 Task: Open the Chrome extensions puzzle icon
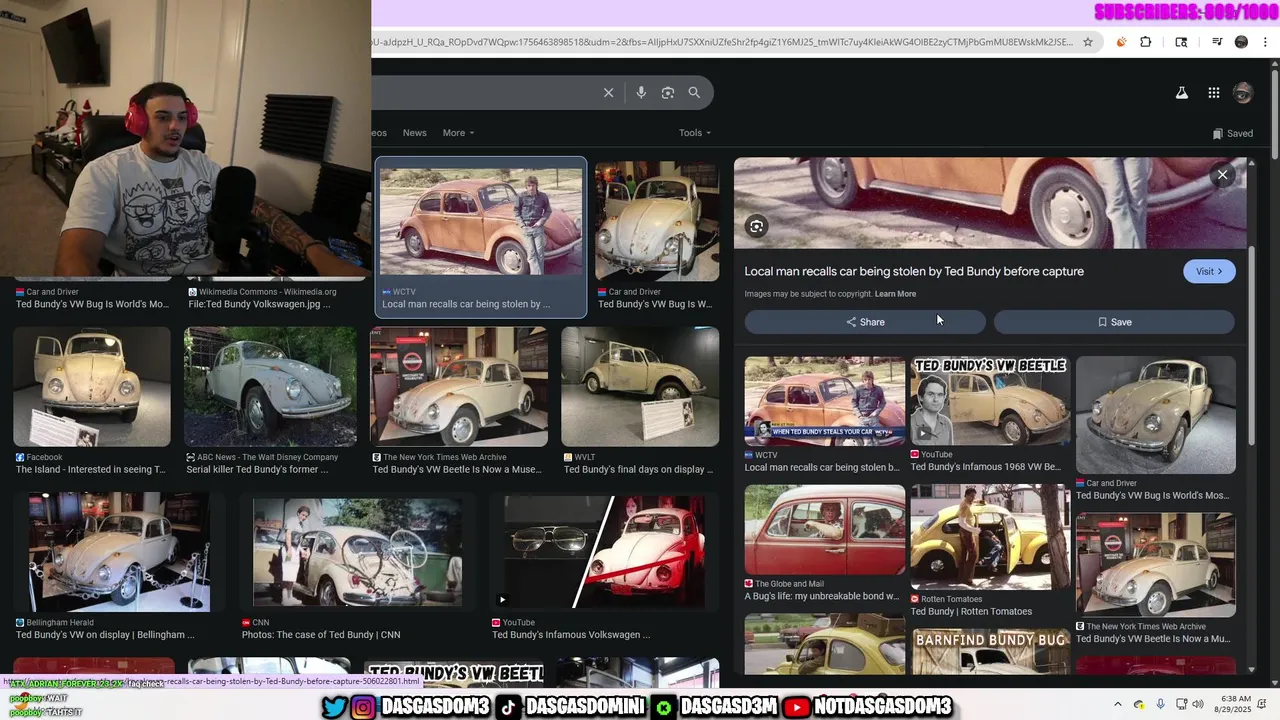[x=1146, y=42]
